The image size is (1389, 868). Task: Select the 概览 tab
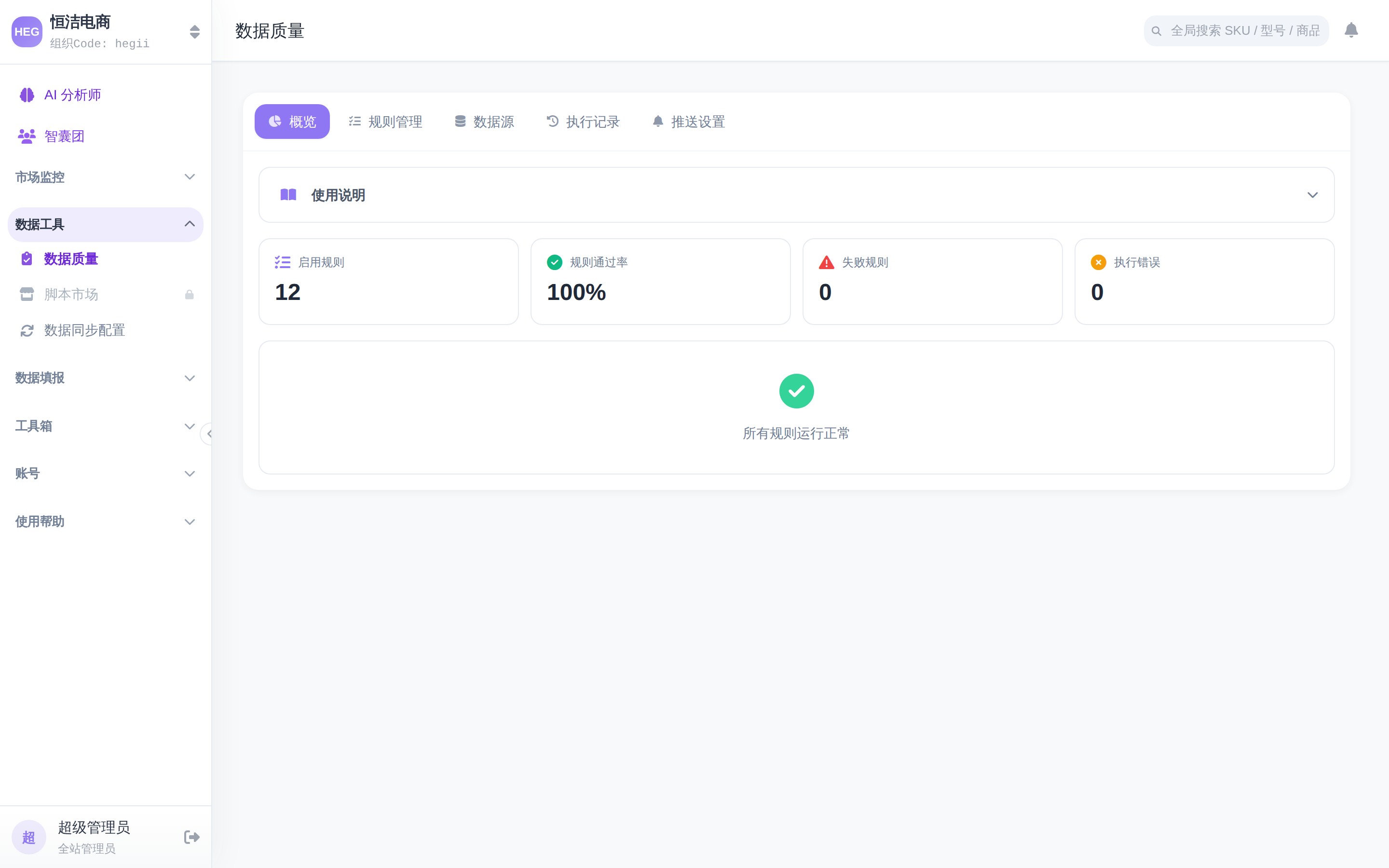pyautogui.click(x=292, y=122)
